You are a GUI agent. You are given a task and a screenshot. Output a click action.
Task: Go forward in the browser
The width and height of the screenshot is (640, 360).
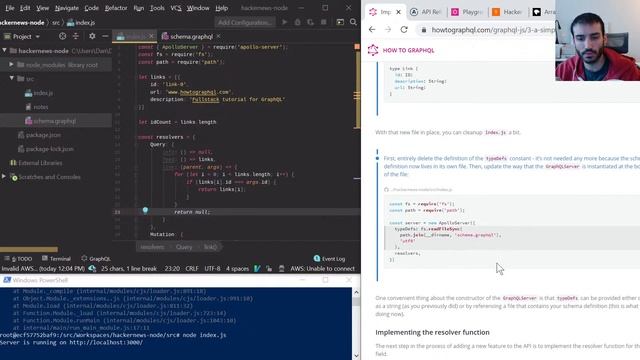click(388, 29)
